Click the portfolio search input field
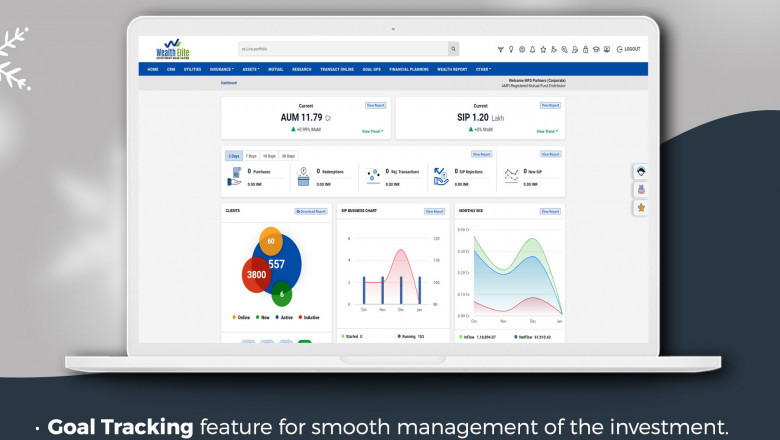 342,48
